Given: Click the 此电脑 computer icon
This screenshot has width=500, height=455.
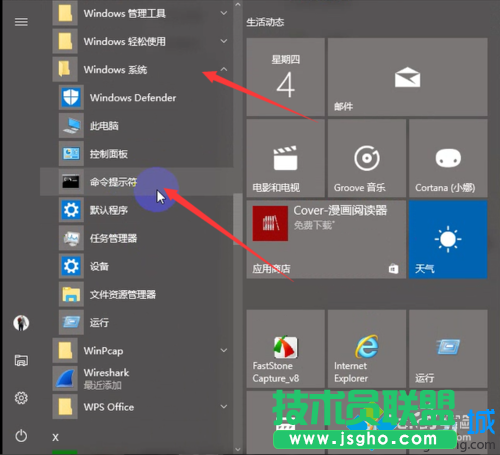Looking at the screenshot, I should pyautogui.click(x=71, y=126).
